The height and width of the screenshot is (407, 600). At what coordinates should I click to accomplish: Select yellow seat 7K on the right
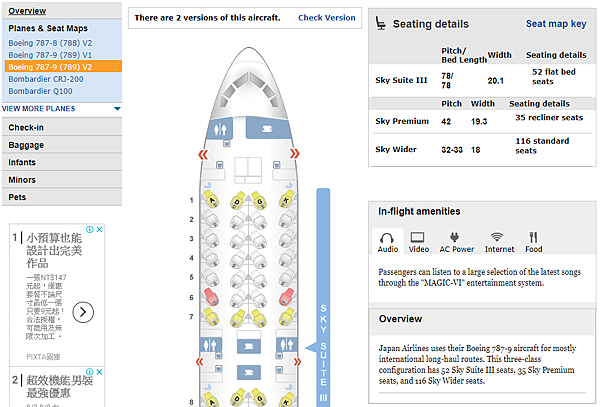point(287,317)
